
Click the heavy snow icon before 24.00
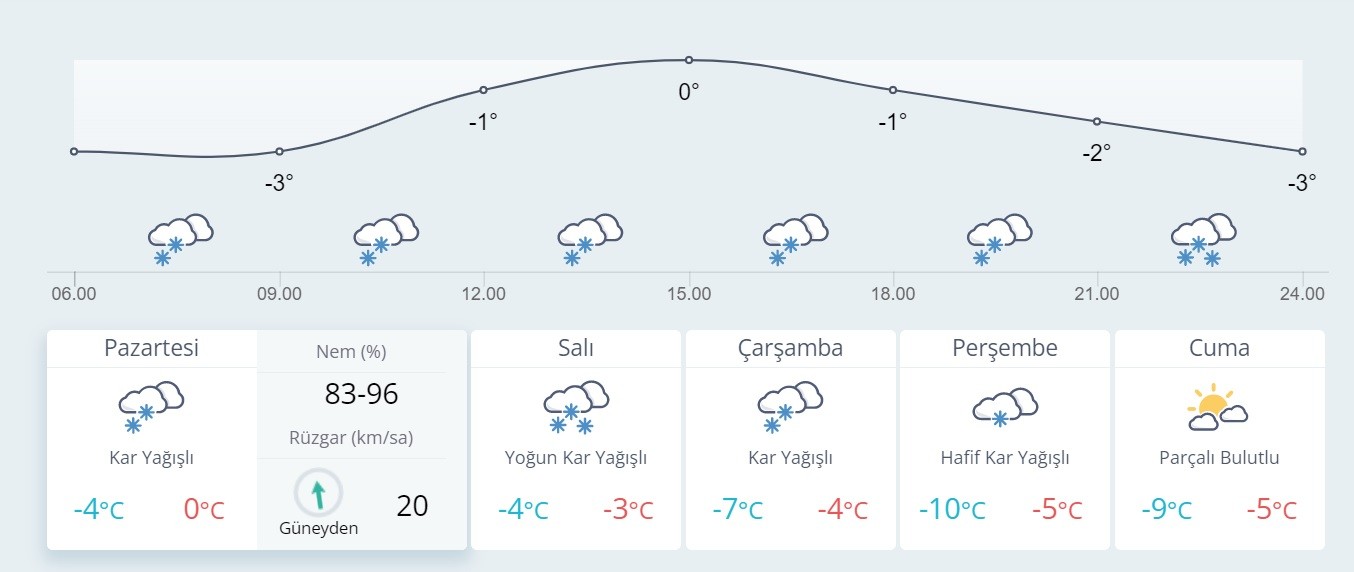click(1203, 240)
